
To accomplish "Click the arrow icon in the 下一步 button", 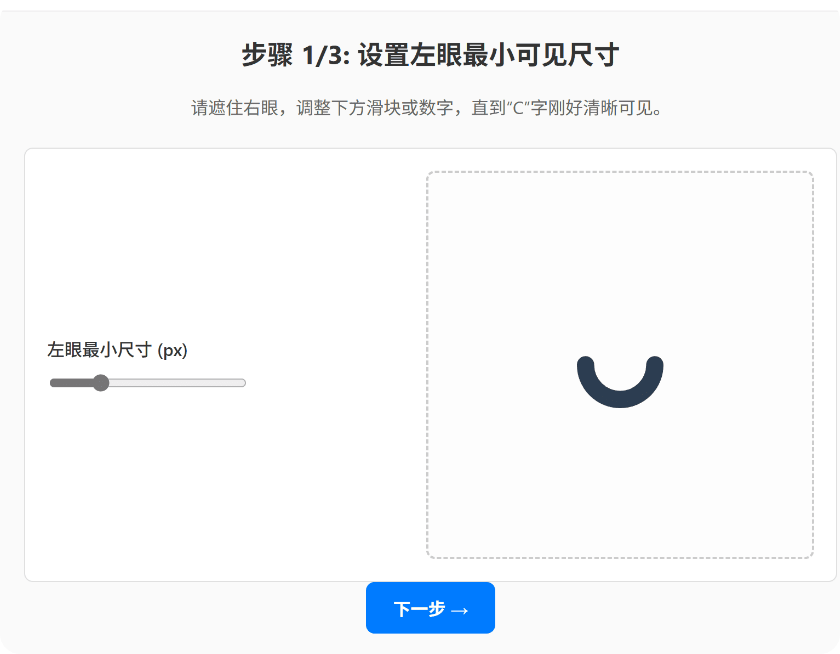I will tap(460, 611).
